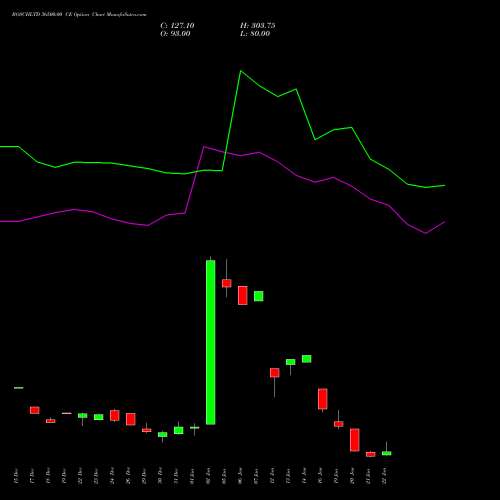Click the peak of the green indicator line

click(x=241, y=71)
